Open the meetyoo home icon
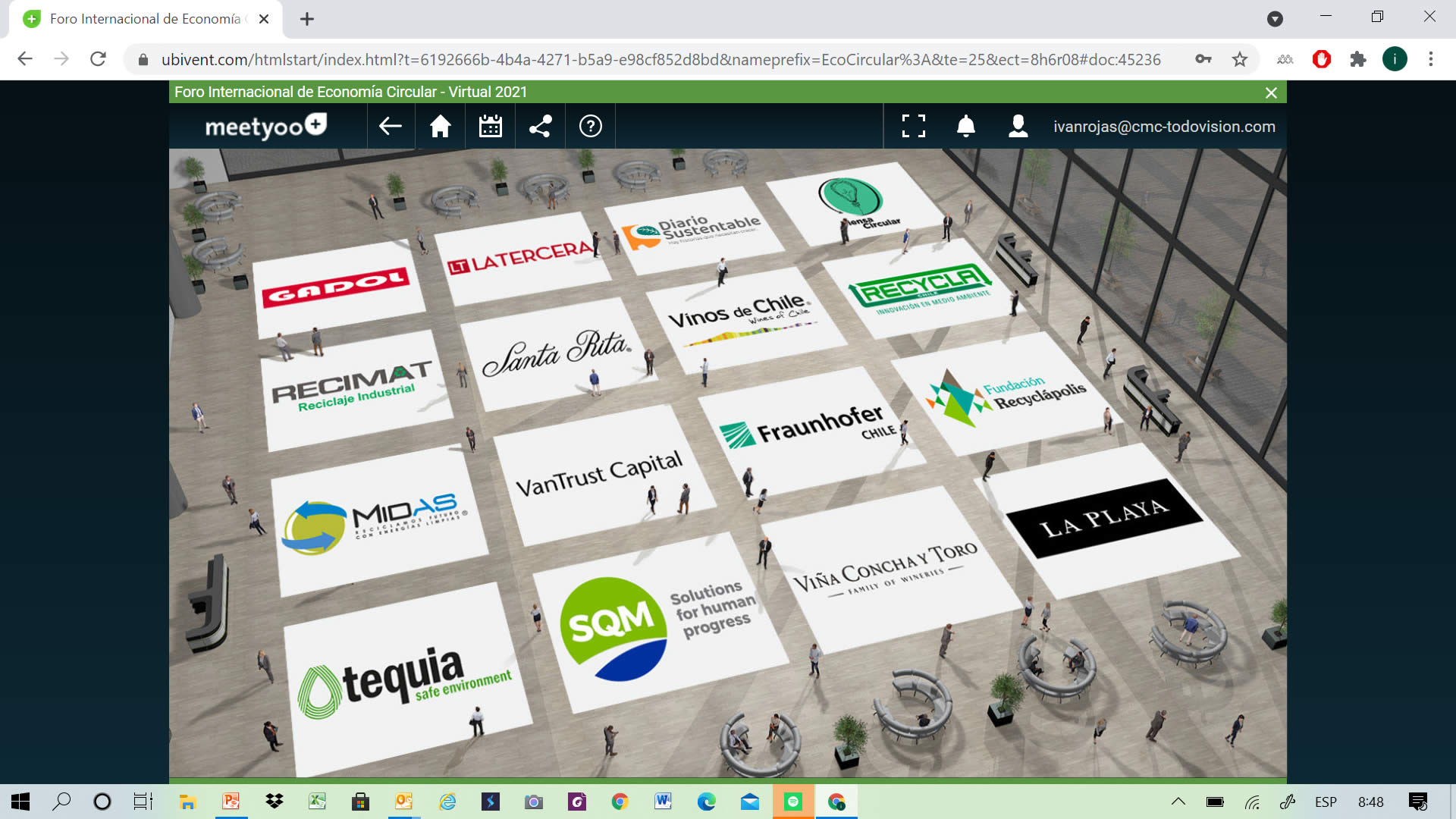The width and height of the screenshot is (1456, 819). click(441, 126)
